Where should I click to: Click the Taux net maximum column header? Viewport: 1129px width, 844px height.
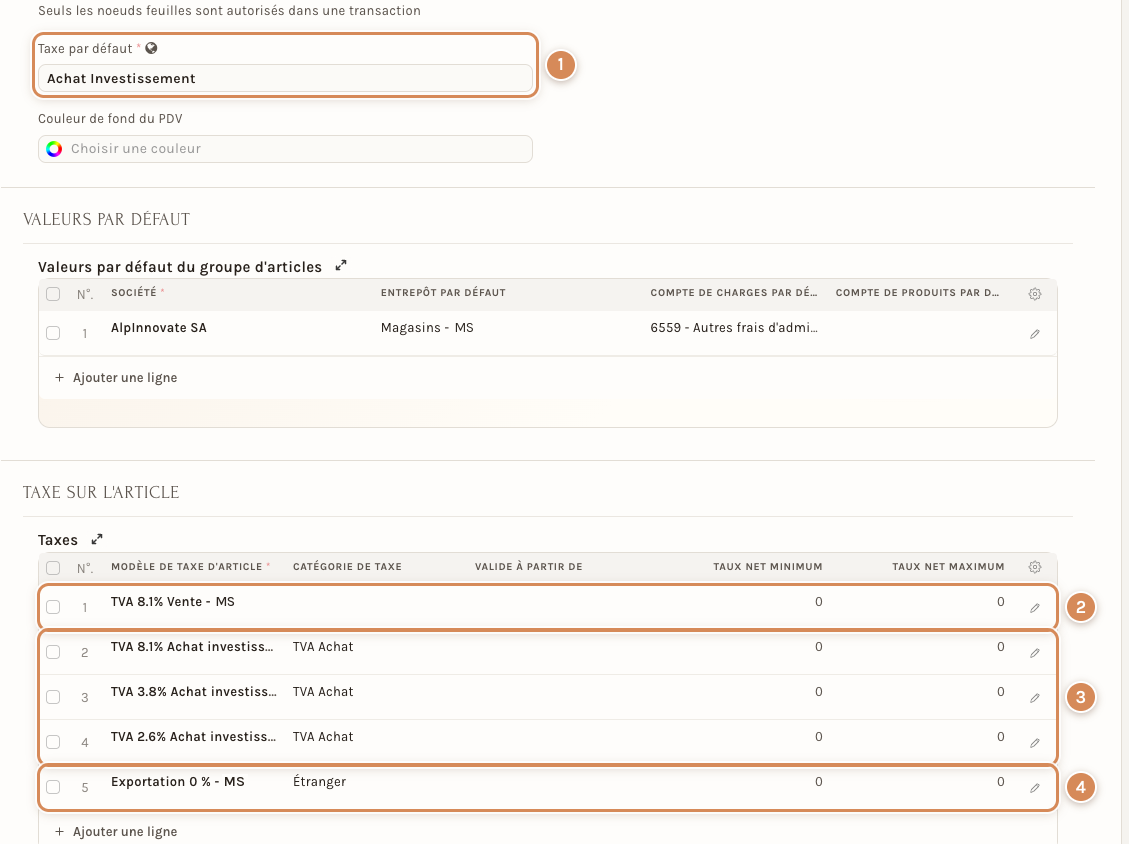coord(948,567)
